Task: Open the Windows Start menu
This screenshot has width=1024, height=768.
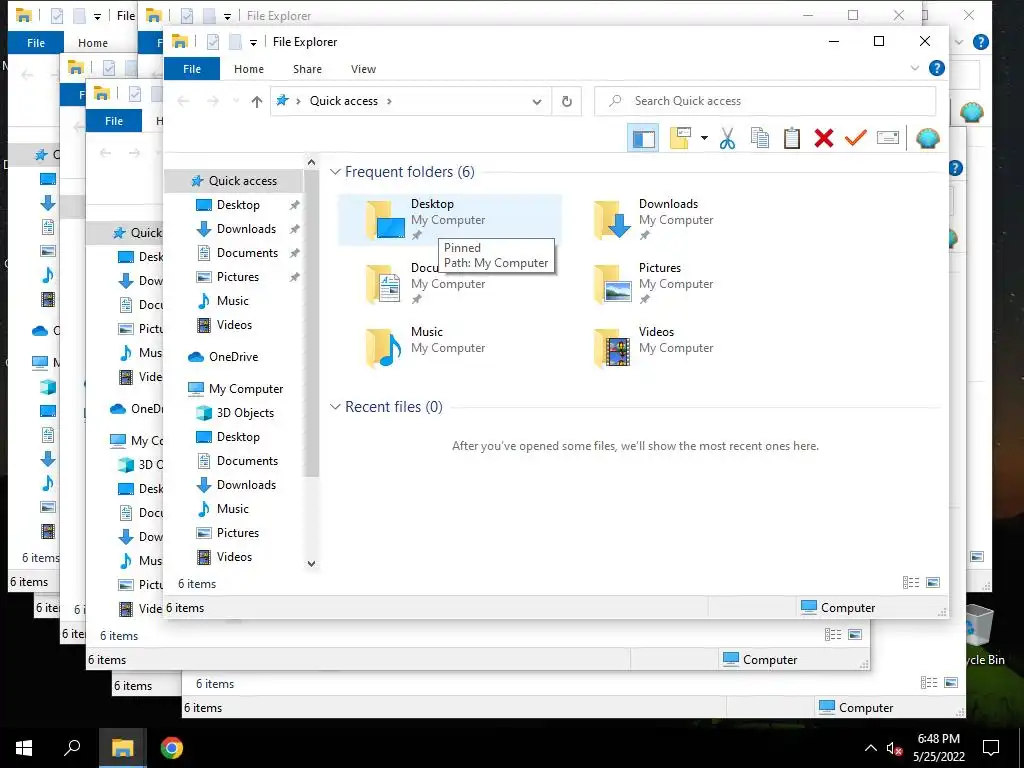Action: pyautogui.click(x=24, y=748)
